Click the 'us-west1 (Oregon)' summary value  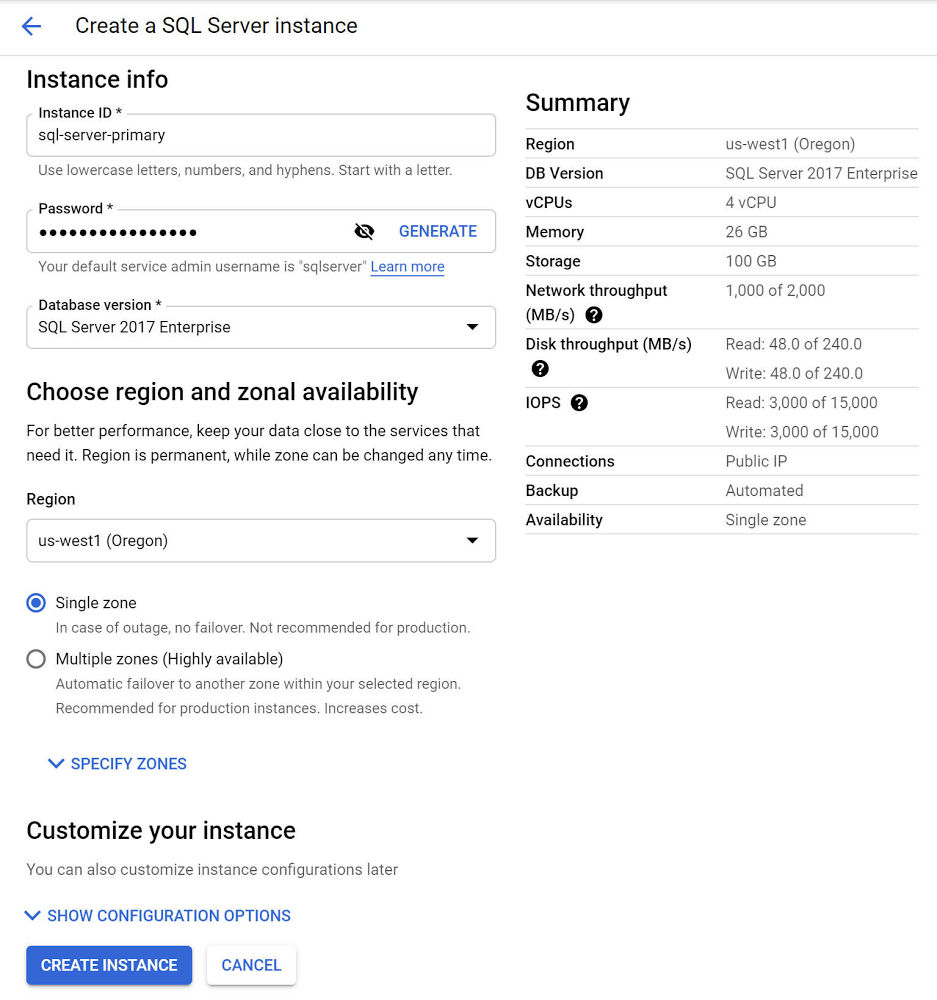(x=790, y=144)
